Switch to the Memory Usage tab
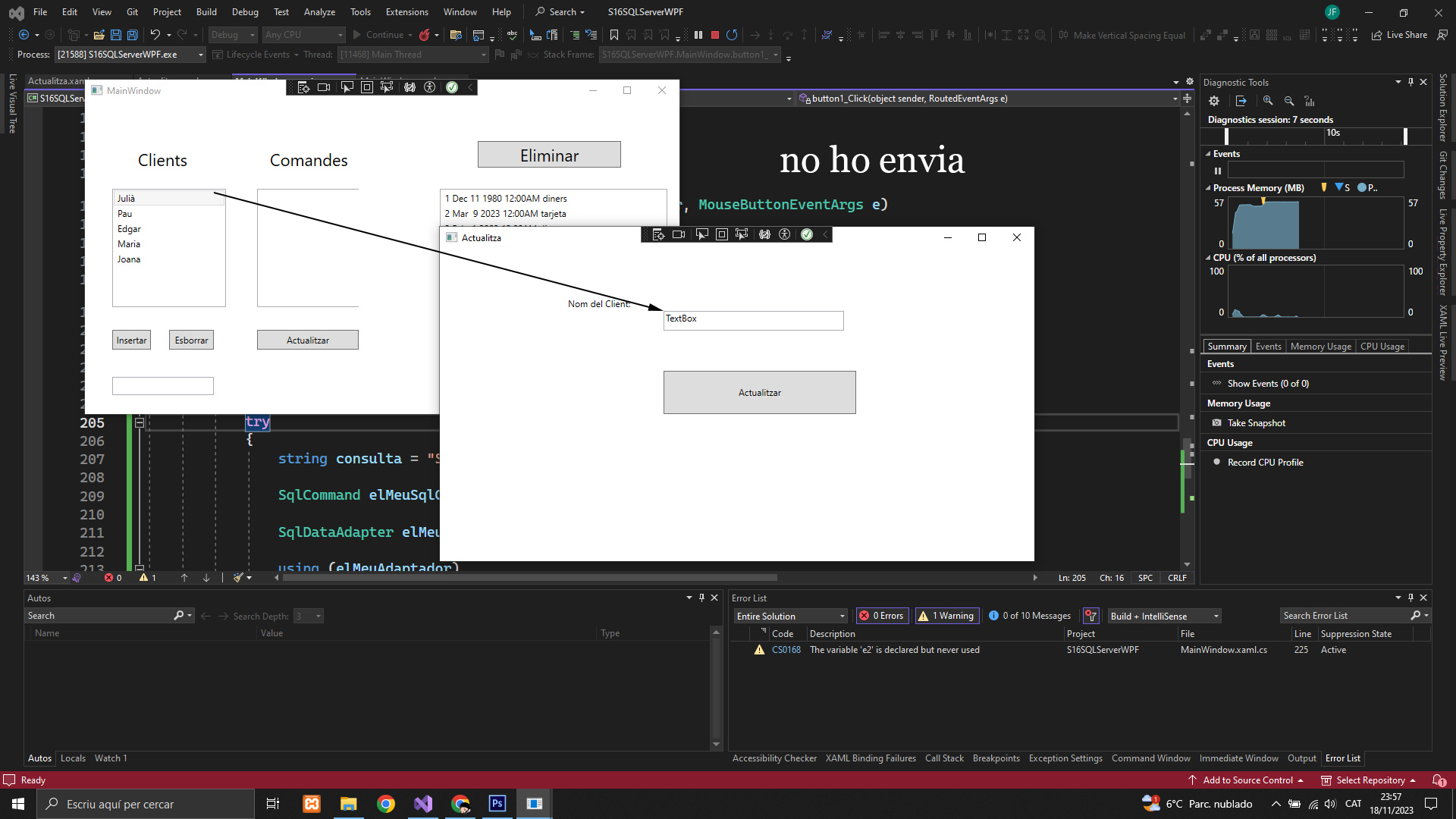This screenshot has width=1456, height=819. (1320, 347)
